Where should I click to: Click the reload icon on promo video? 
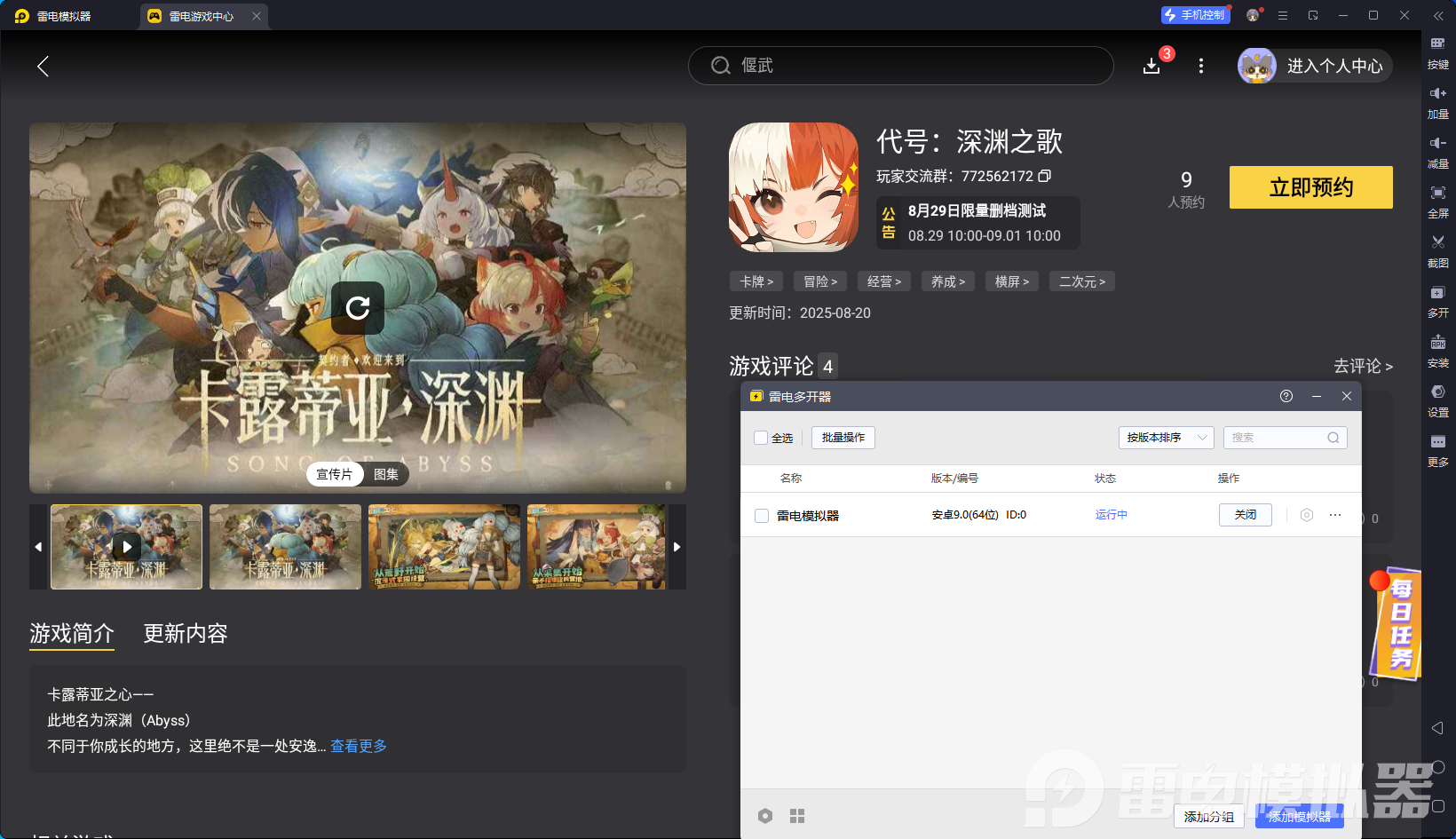[x=358, y=308]
